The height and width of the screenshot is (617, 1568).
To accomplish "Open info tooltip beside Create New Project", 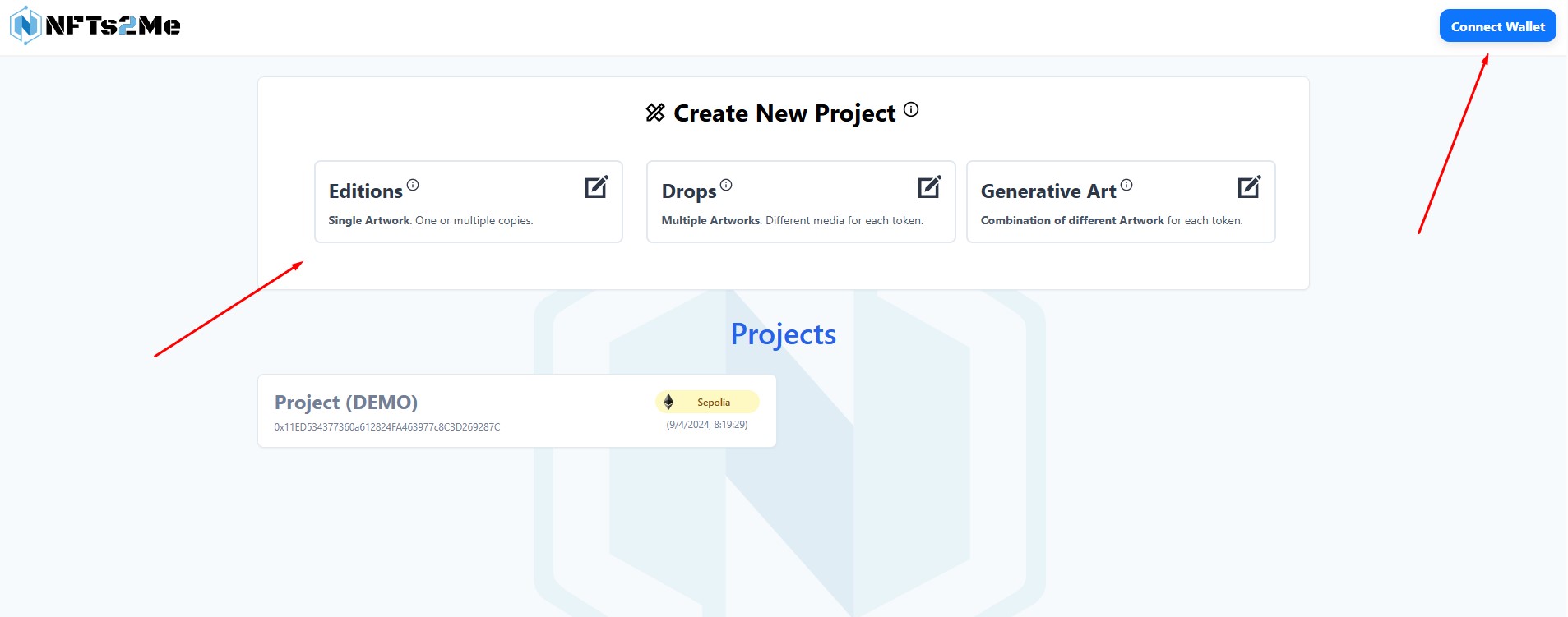I will tap(910, 109).
